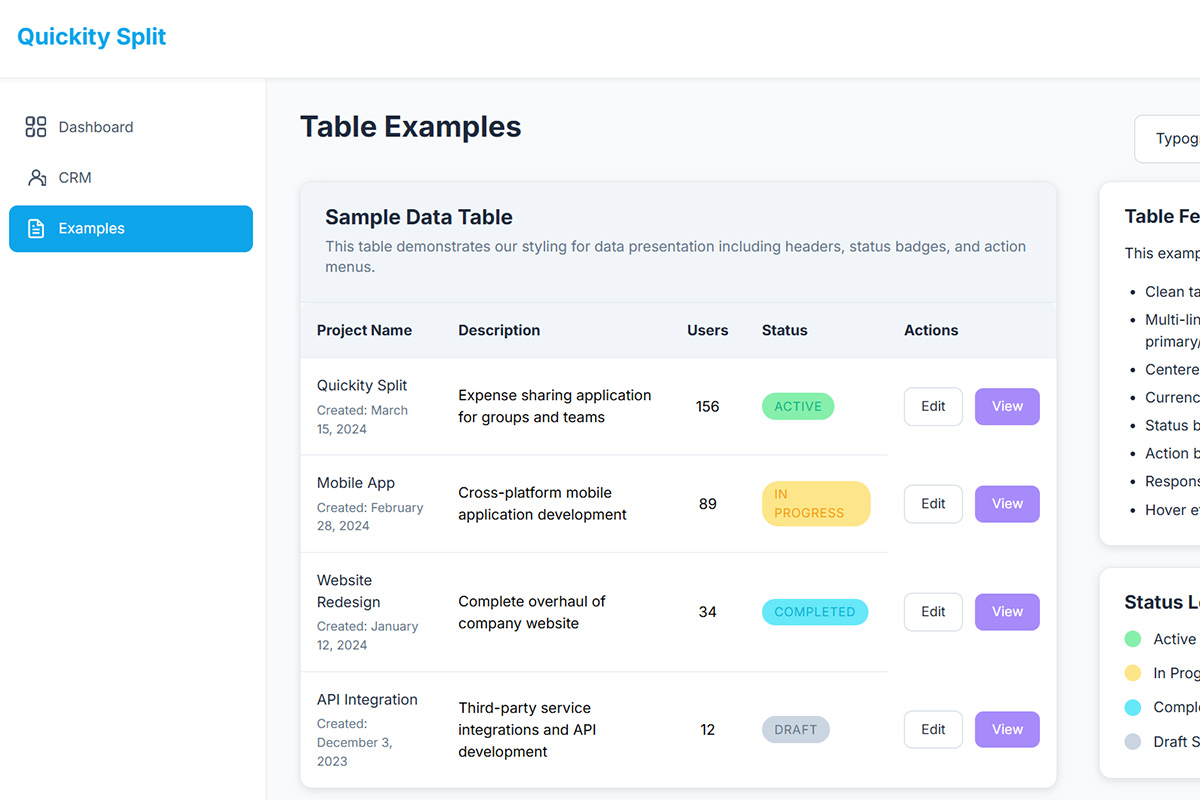Edit the Quickity Split project row
Image resolution: width=1200 pixels, height=800 pixels.
[x=933, y=407]
